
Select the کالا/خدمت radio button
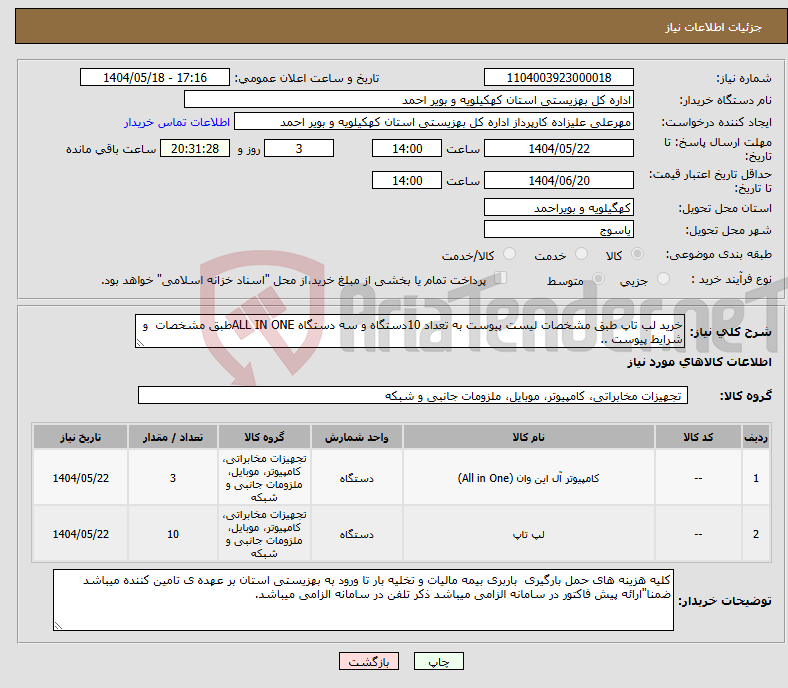pos(510,254)
